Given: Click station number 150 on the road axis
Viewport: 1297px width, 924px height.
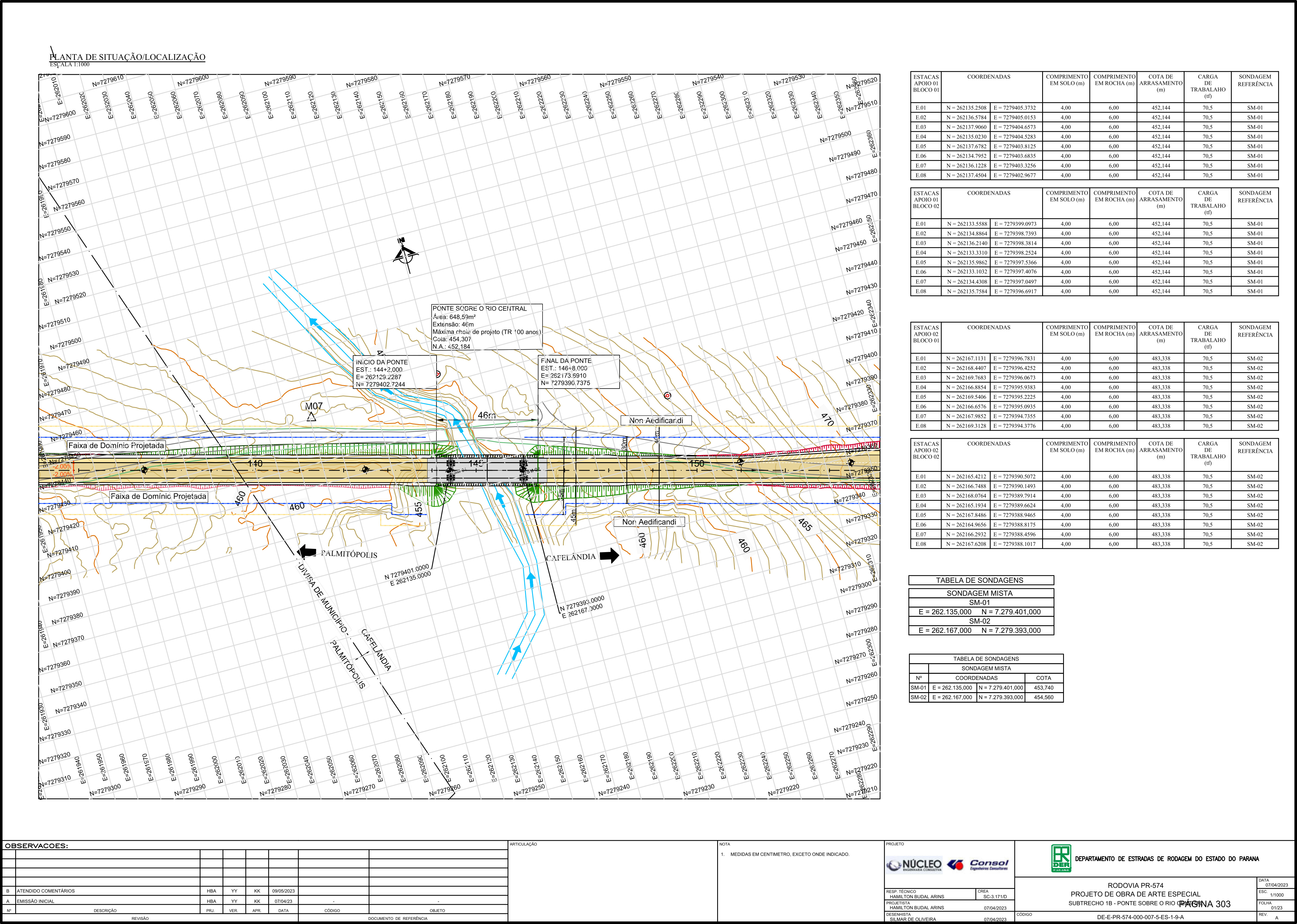Looking at the screenshot, I should pos(697,464).
